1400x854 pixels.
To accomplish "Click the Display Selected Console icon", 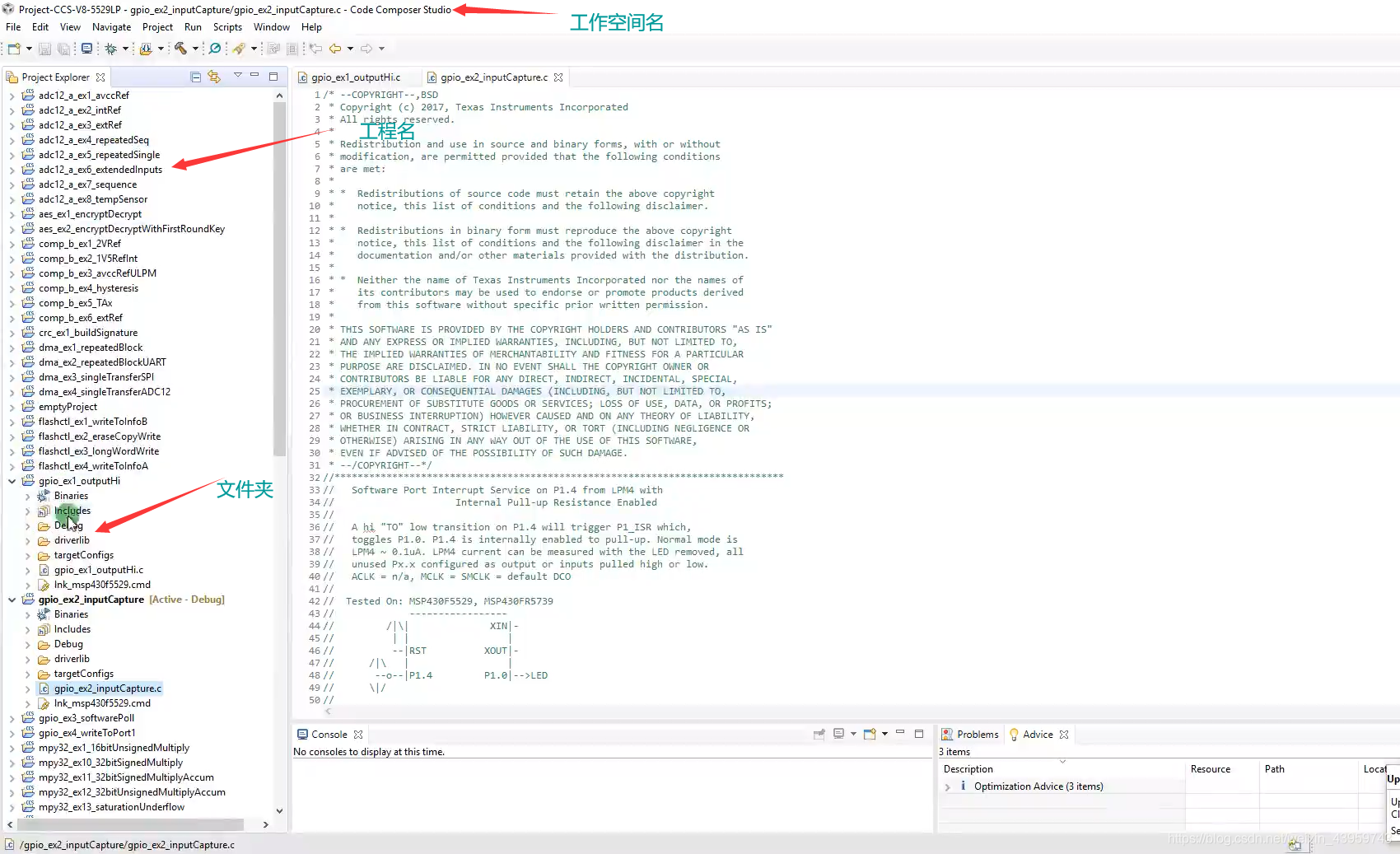I will tap(839, 734).
